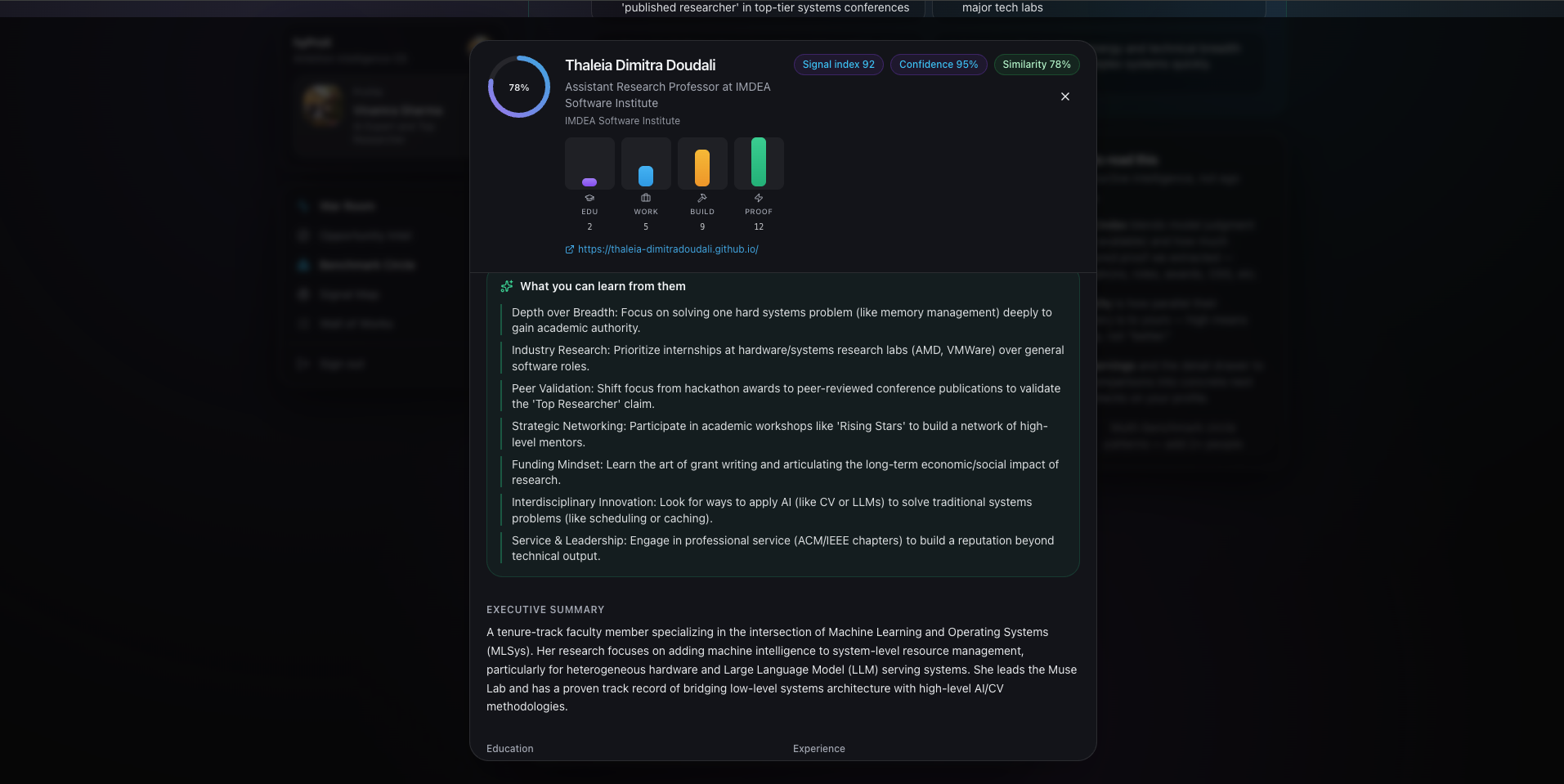Click the PROOF lightning bolt icon
The image size is (1564, 784).
[x=759, y=198]
